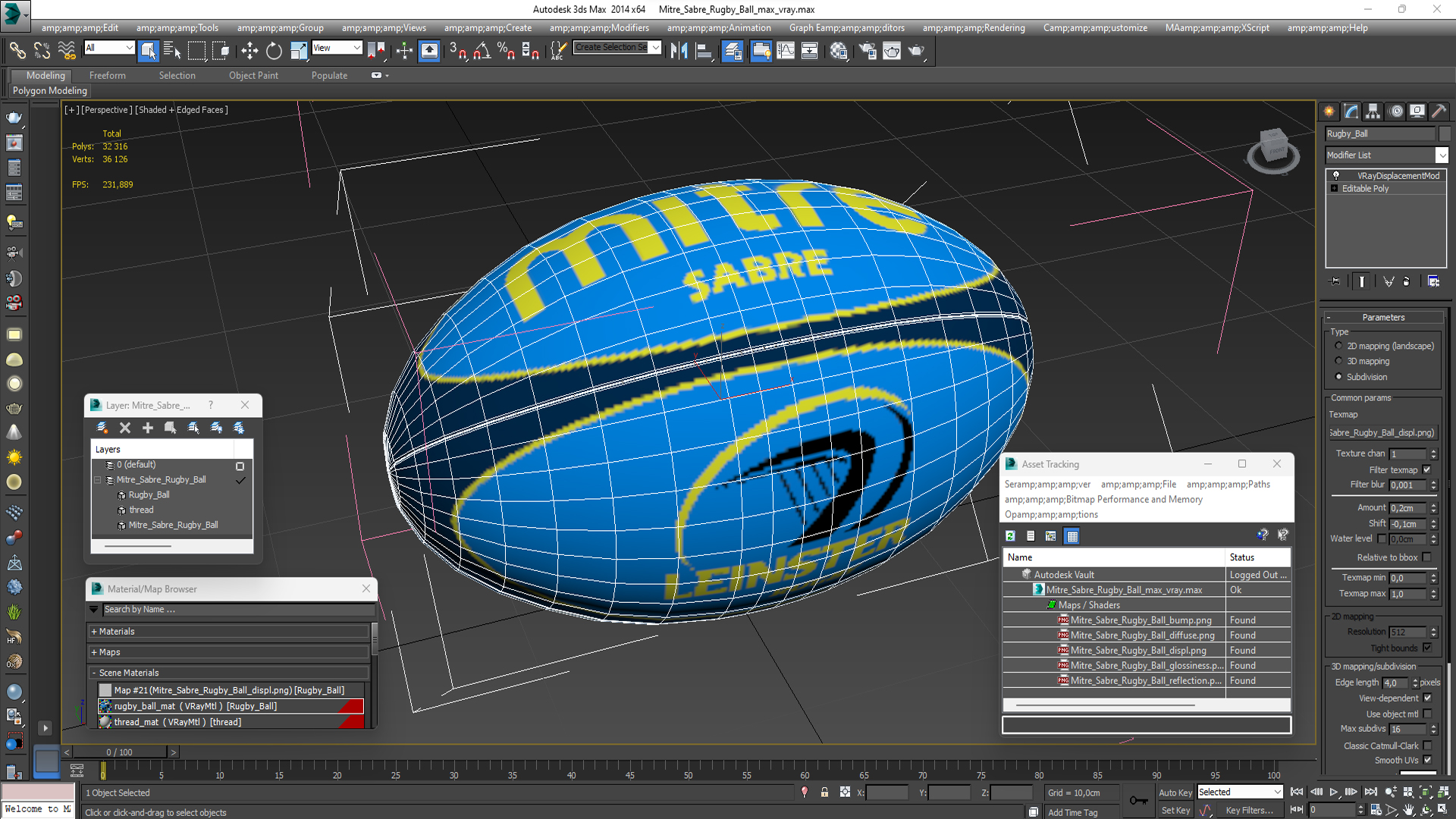
Task: Click rugby_ball_mat red material swatch
Action: (x=352, y=706)
